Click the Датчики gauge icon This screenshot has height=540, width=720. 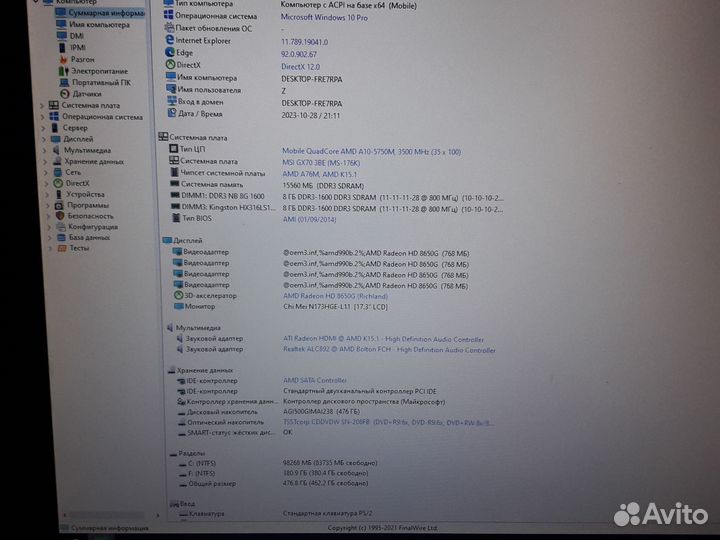(65, 94)
